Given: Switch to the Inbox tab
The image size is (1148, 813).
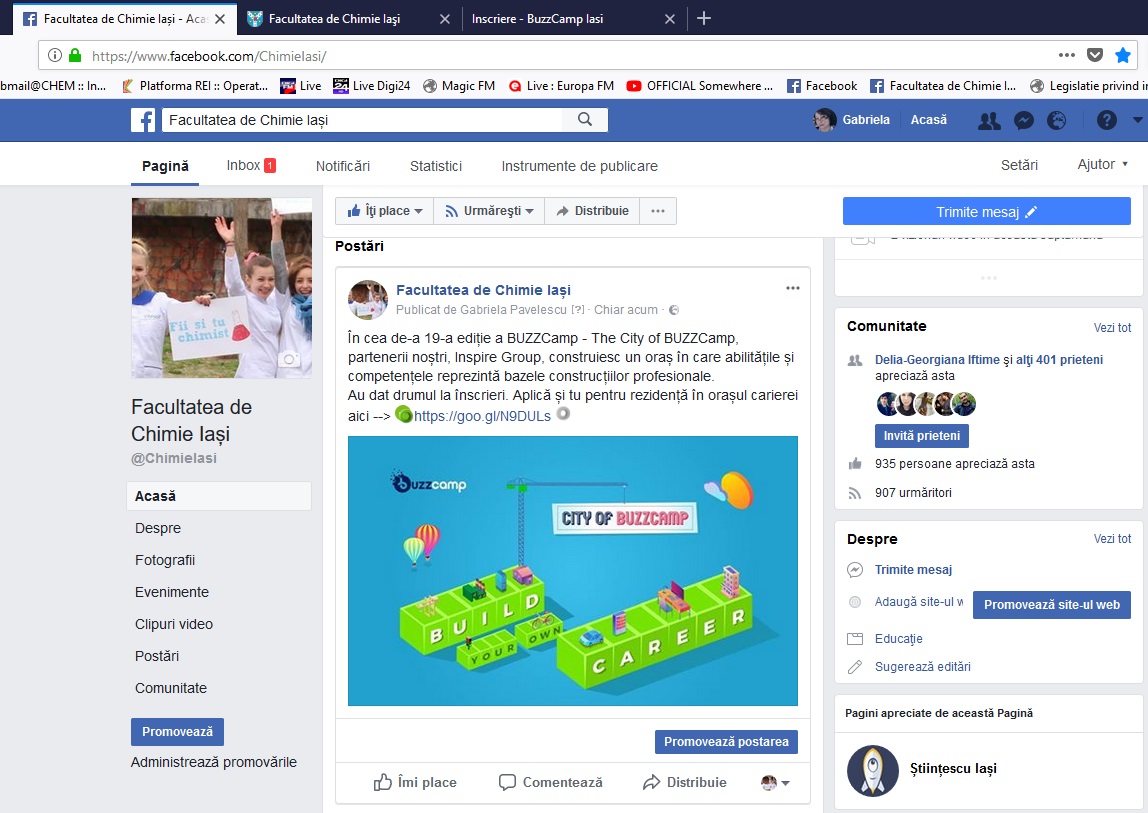Looking at the screenshot, I should click(x=250, y=165).
